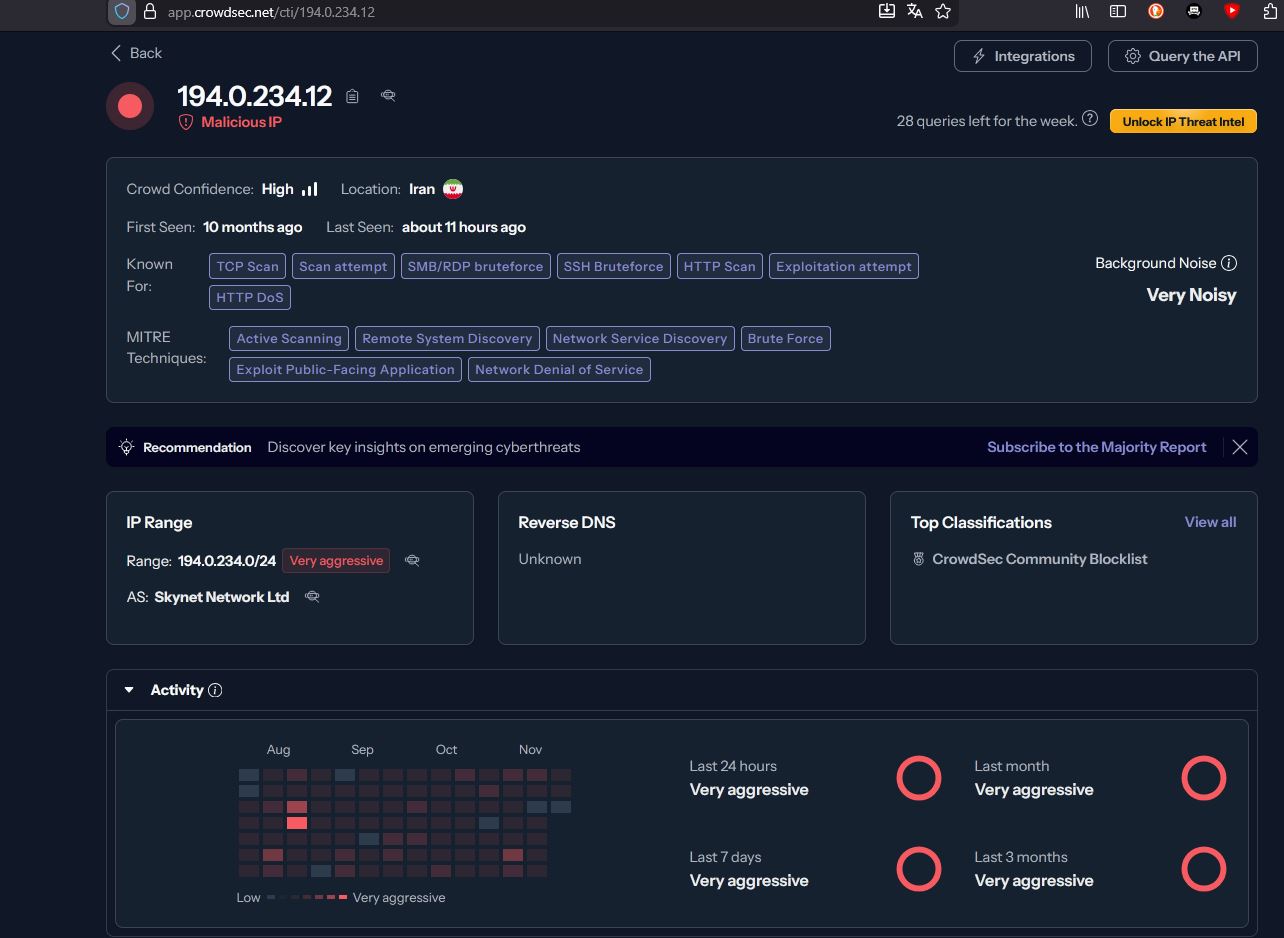Viewport: 1284px width, 938px height.
Task: Open the Integrations button
Action: [x=1022, y=56]
